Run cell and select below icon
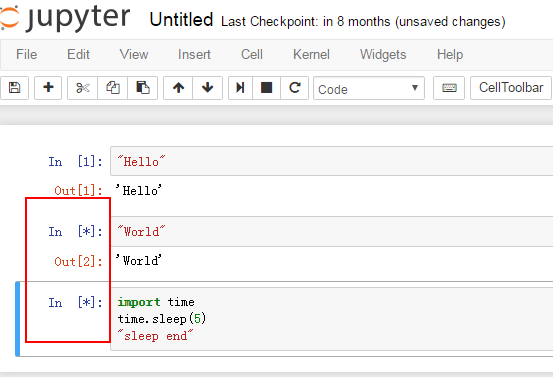The width and height of the screenshot is (553, 377). pos(241,88)
